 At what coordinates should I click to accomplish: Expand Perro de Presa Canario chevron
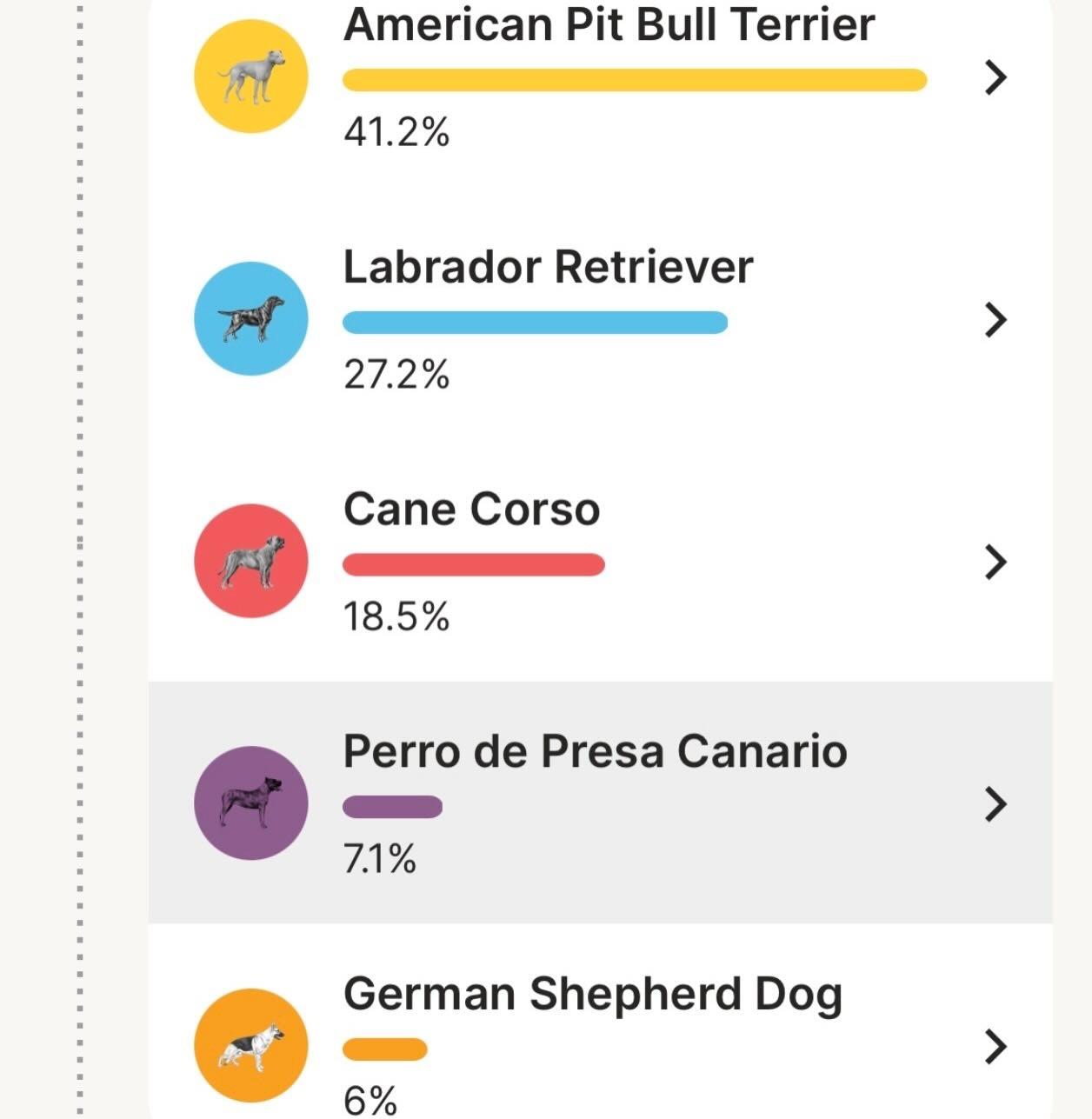click(995, 803)
